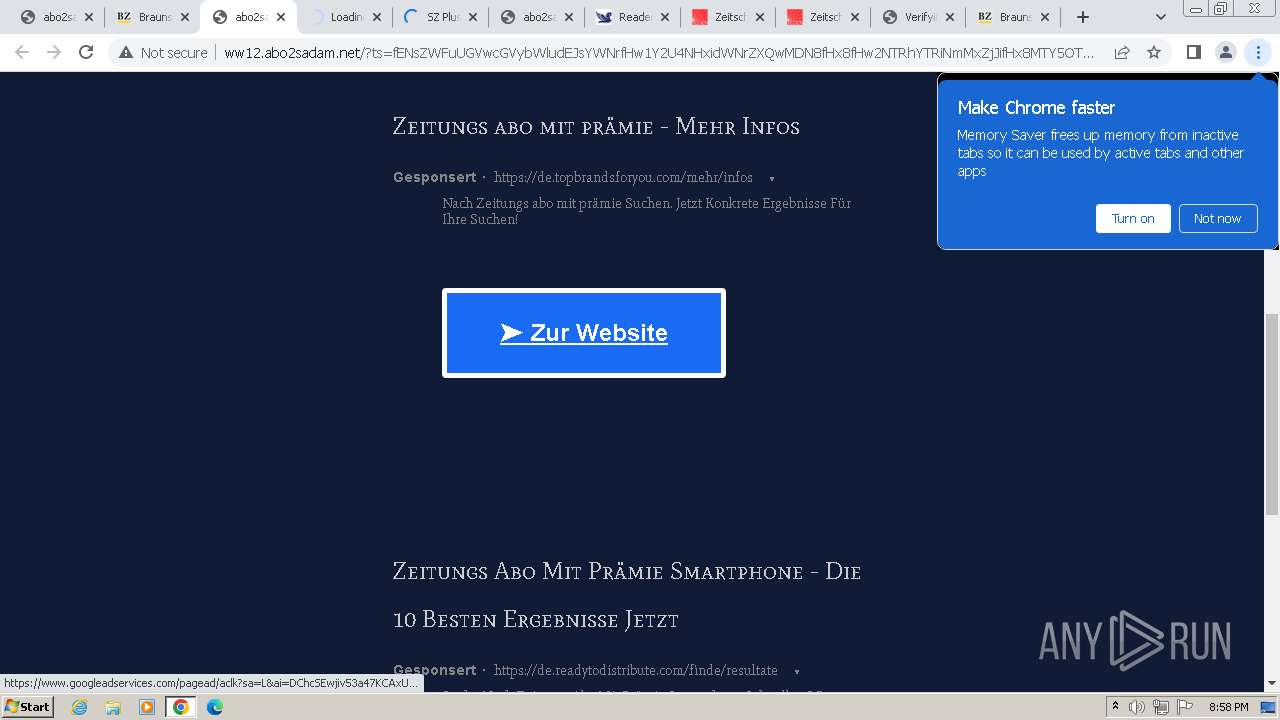Launch Microsoft Edge from taskbar
Viewport: 1280px width, 720px height.
[x=215, y=707]
